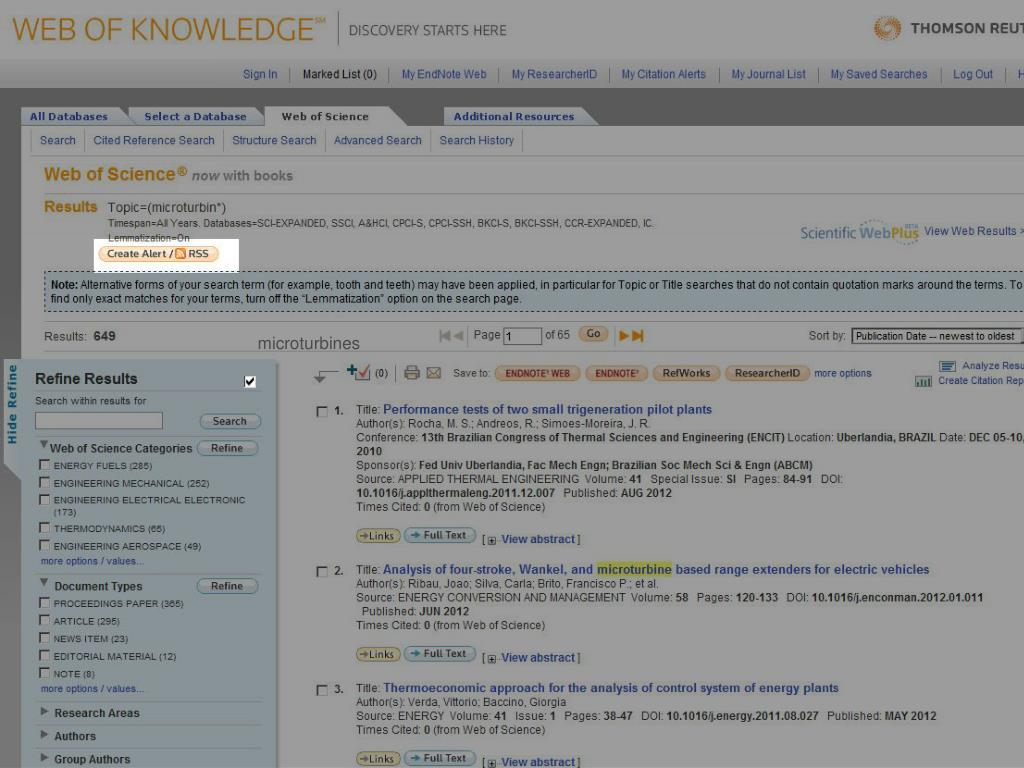Expand the Group Authors section

point(44,758)
